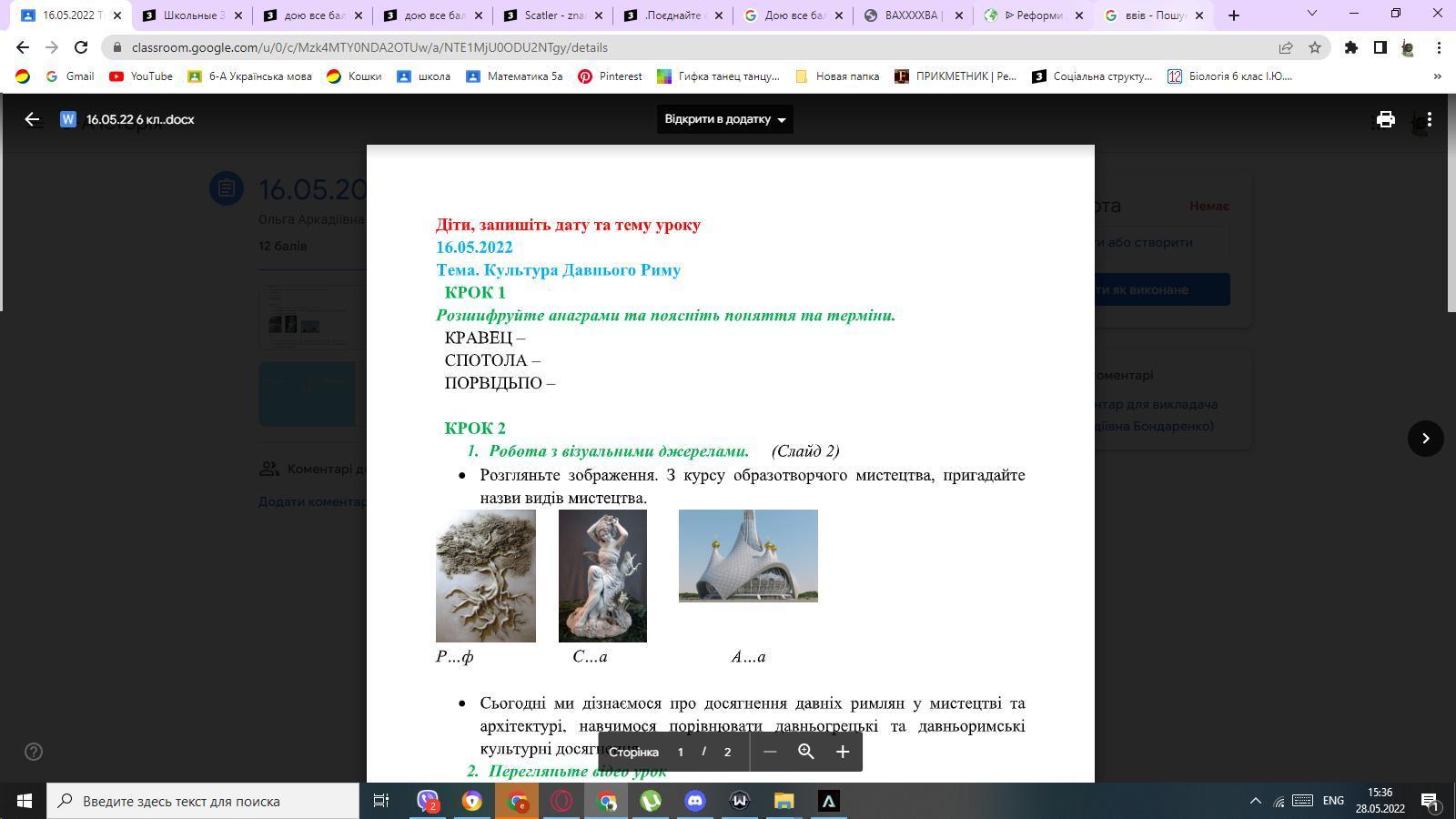Open the network status tray icon
The width and height of the screenshot is (1456, 819).
point(1279,802)
